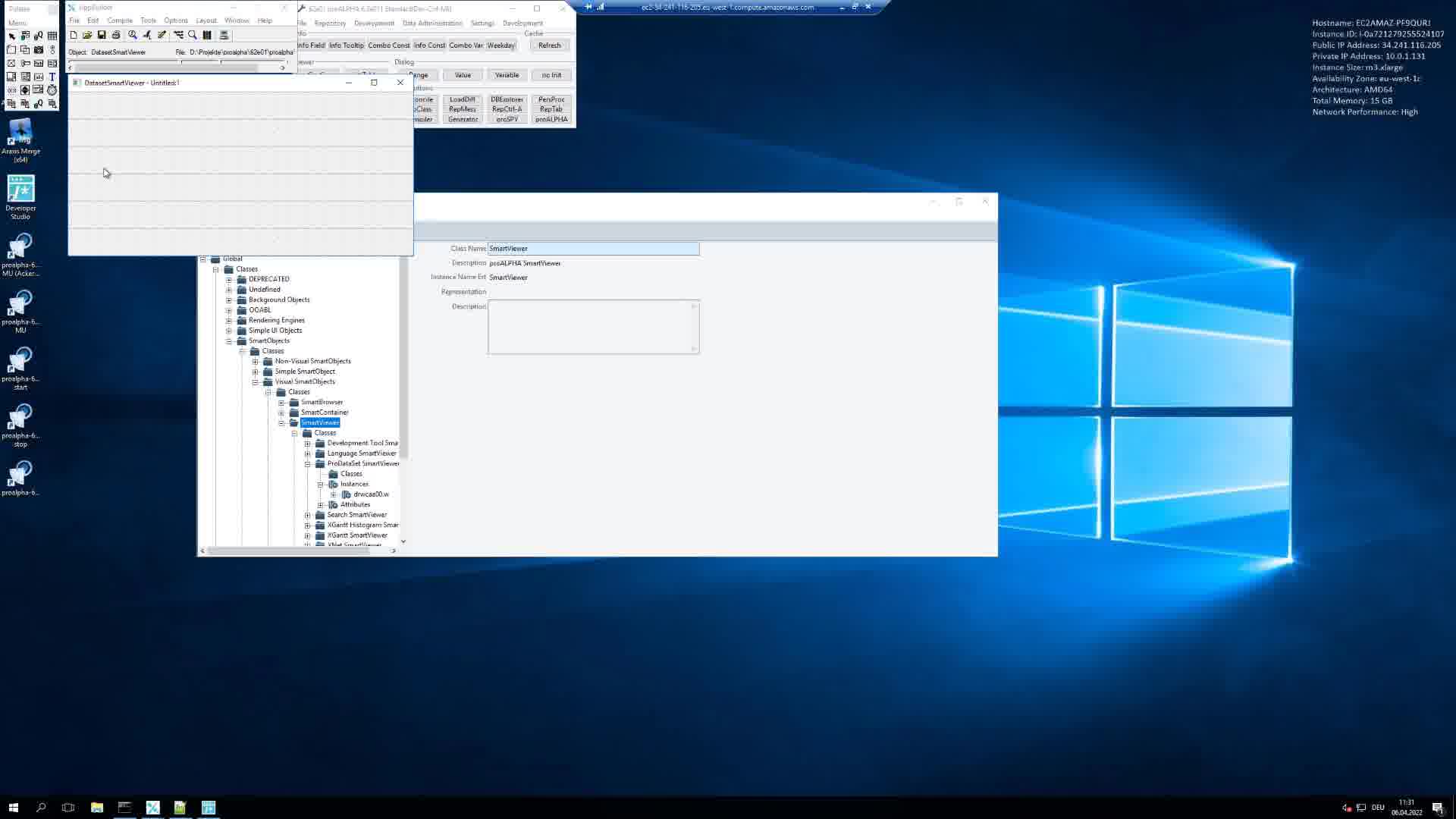Click Save disk icon in AppBuilder toolbar
This screenshot has height=819, width=1456.
pyautogui.click(x=102, y=35)
